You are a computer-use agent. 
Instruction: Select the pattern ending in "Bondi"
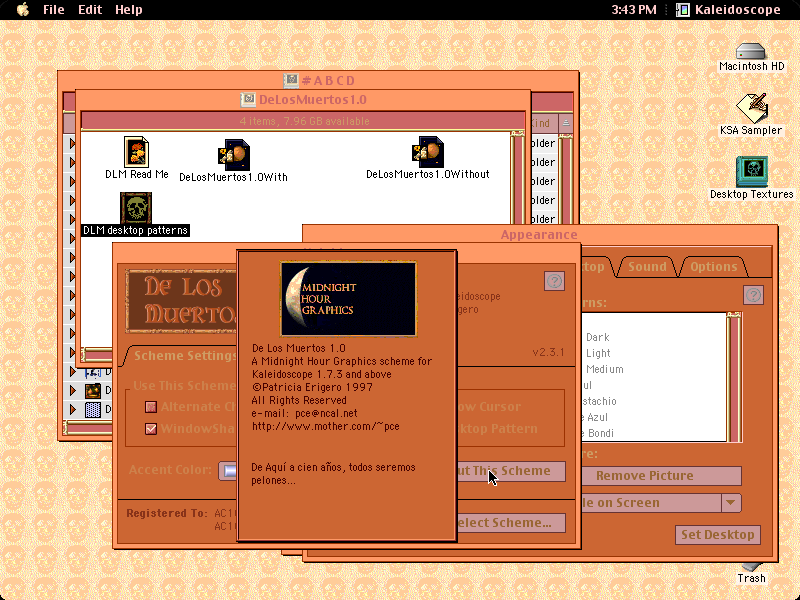tap(598, 433)
